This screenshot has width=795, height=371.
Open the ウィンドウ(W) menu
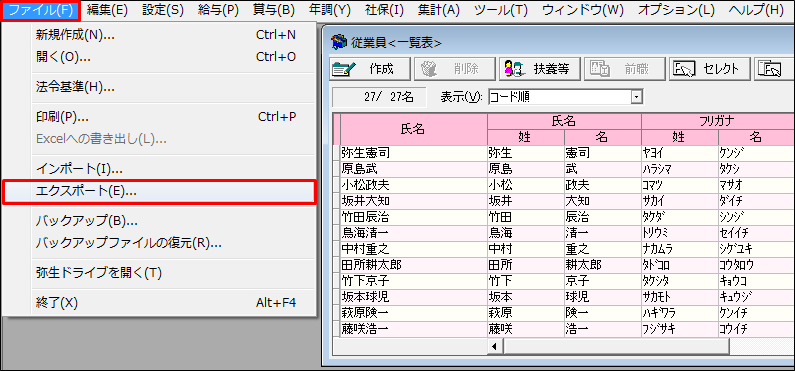[584, 10]
